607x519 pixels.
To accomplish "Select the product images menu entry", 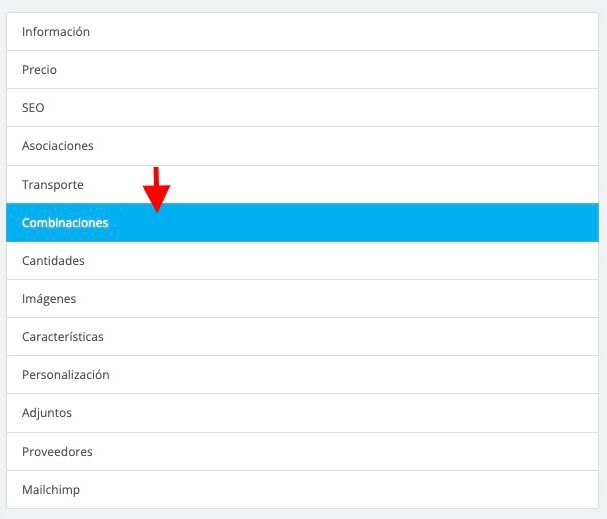I will tap(302, 299).
